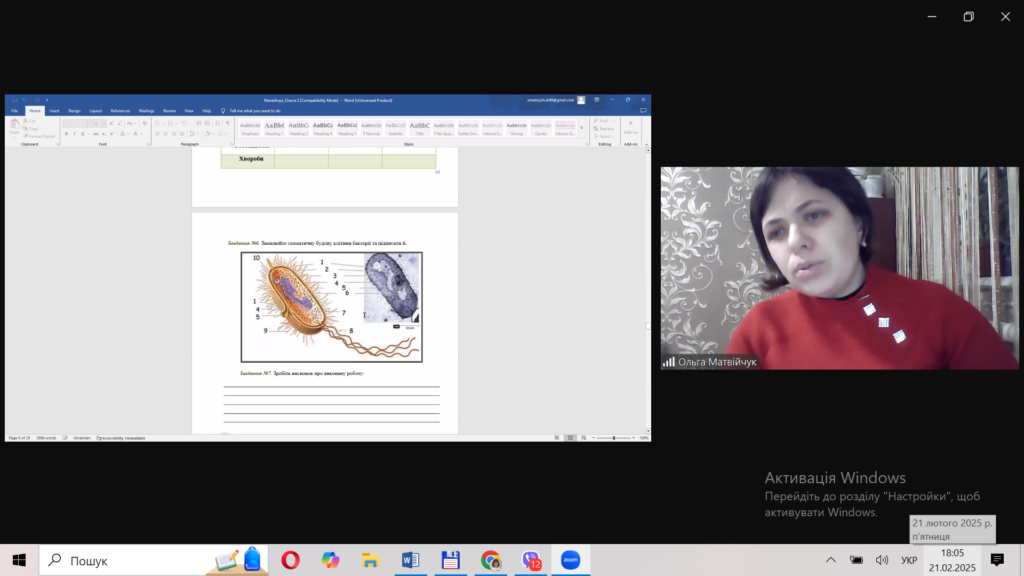Click the Copy button in the Clipboard group
This screenshot has width=1024, height=576.
[30, 129]
